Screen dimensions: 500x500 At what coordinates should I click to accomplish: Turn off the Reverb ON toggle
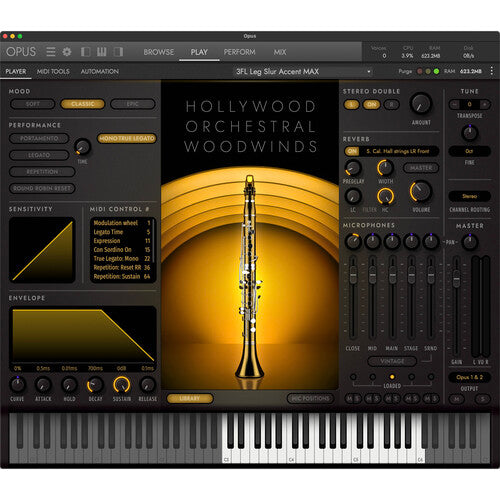point(352,151)
